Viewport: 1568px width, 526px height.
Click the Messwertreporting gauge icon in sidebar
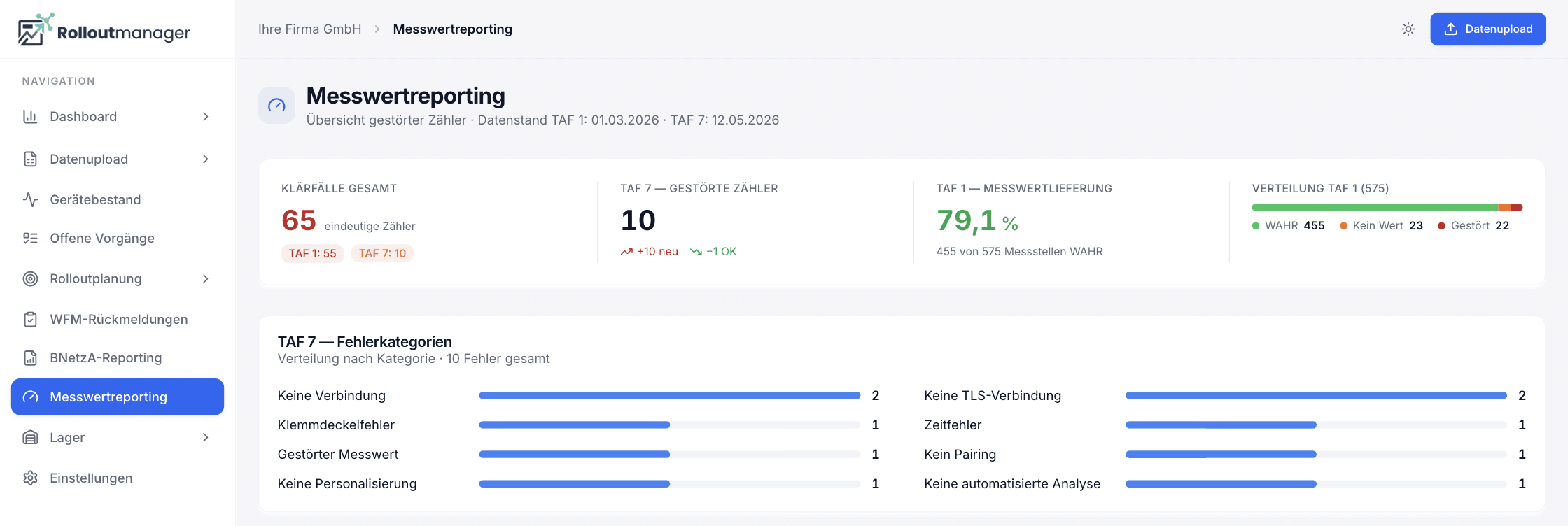pos(30,397)
